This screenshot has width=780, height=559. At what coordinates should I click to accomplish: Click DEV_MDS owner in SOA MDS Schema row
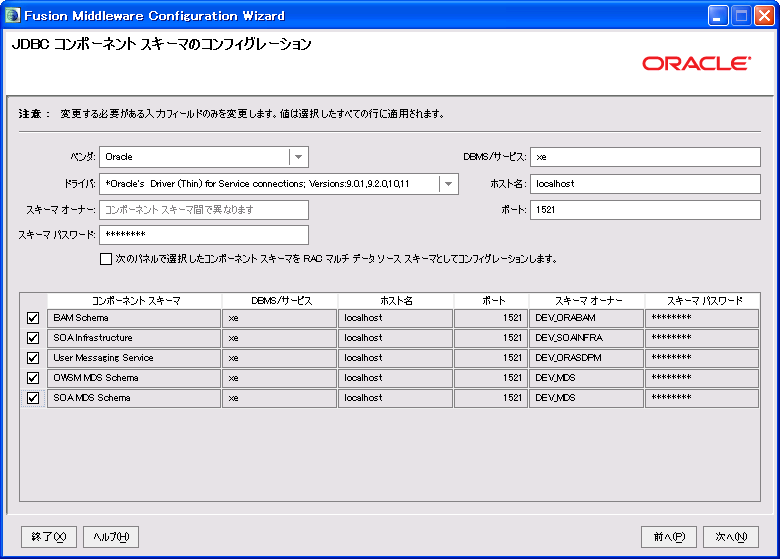tap(586, 398)
